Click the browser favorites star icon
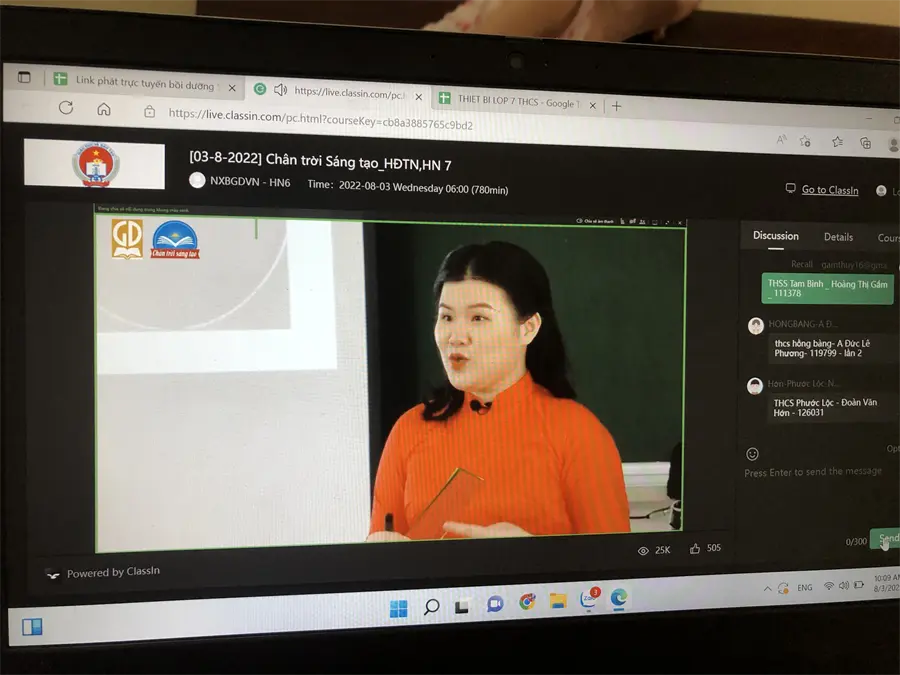 tap(837, 141)
